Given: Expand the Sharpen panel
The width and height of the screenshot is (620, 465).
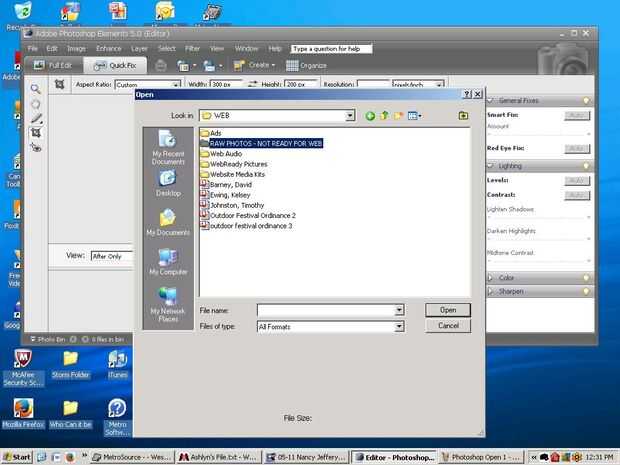Looking at the screenshot, I should 490,291.
